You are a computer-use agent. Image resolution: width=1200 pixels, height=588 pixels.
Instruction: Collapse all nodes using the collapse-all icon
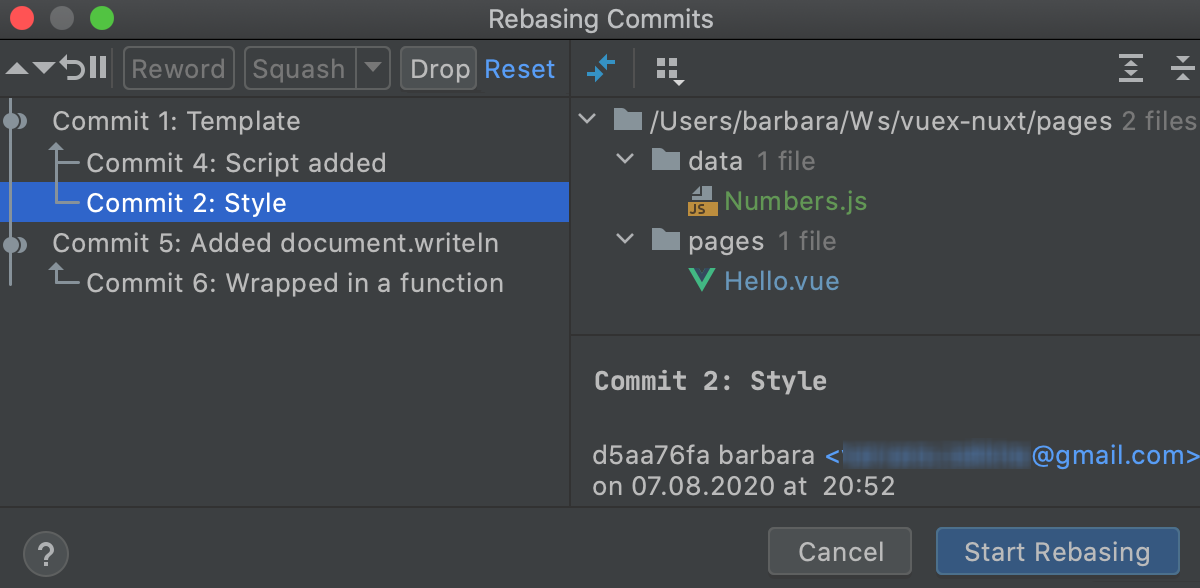1183,69
